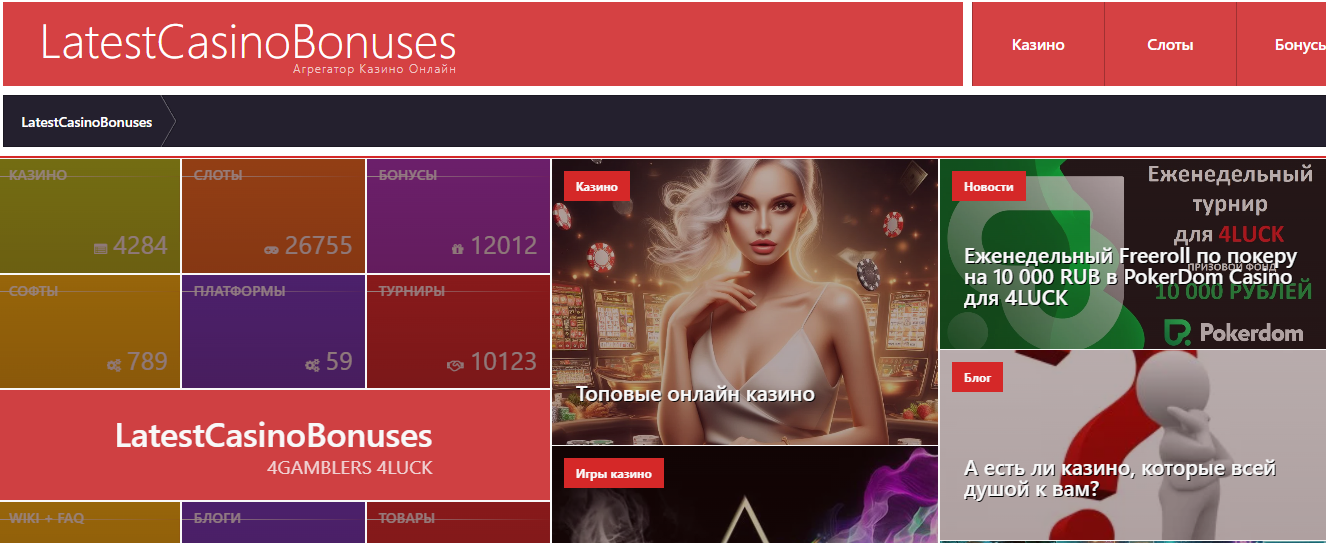The width and height of the screenshot is (1326, 543).
Task: Open the Платформы category tile
Action: [273, 331]
